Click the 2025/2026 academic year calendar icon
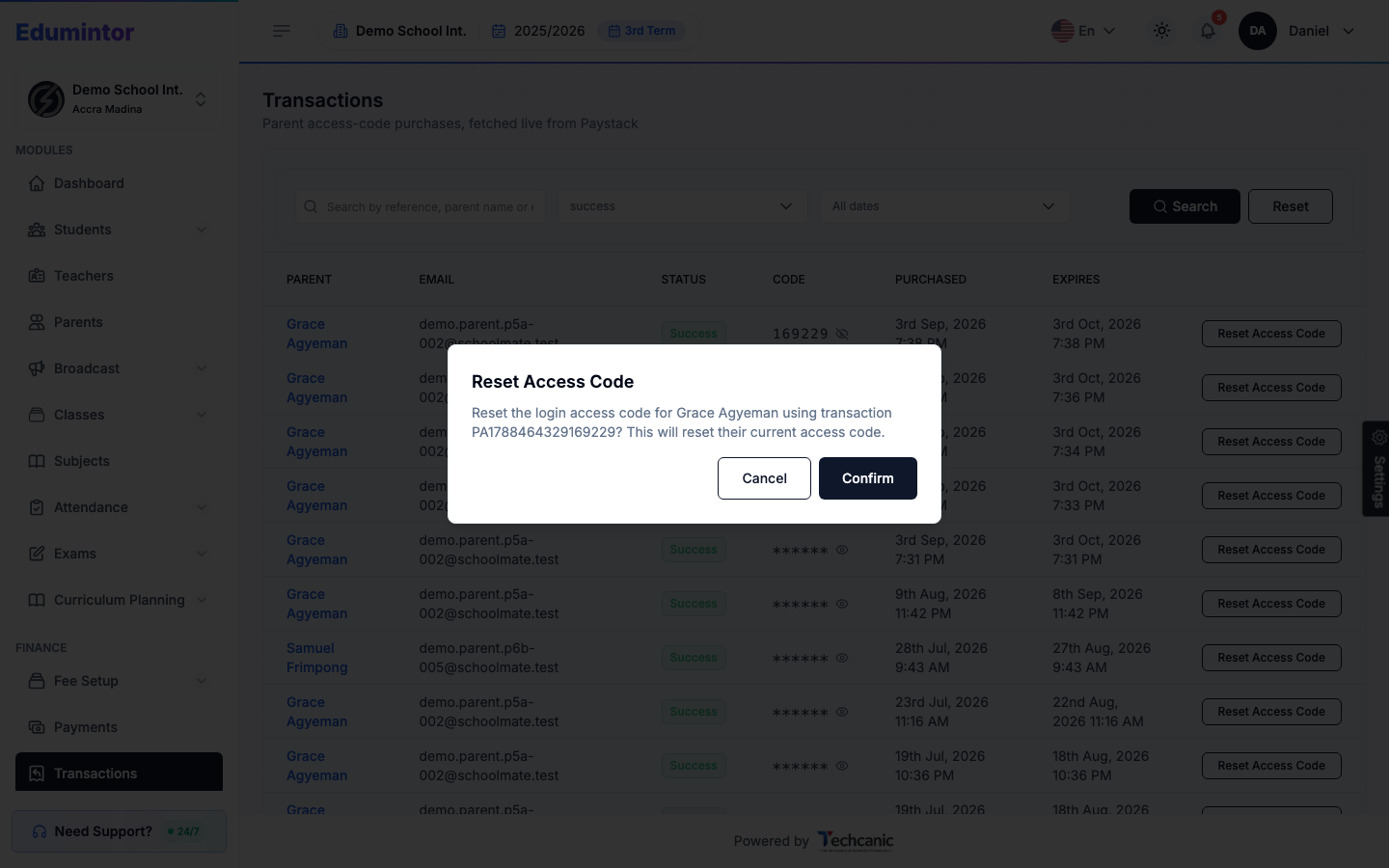This screenshot has height=868, width=1389. click(x=499, y=31)
